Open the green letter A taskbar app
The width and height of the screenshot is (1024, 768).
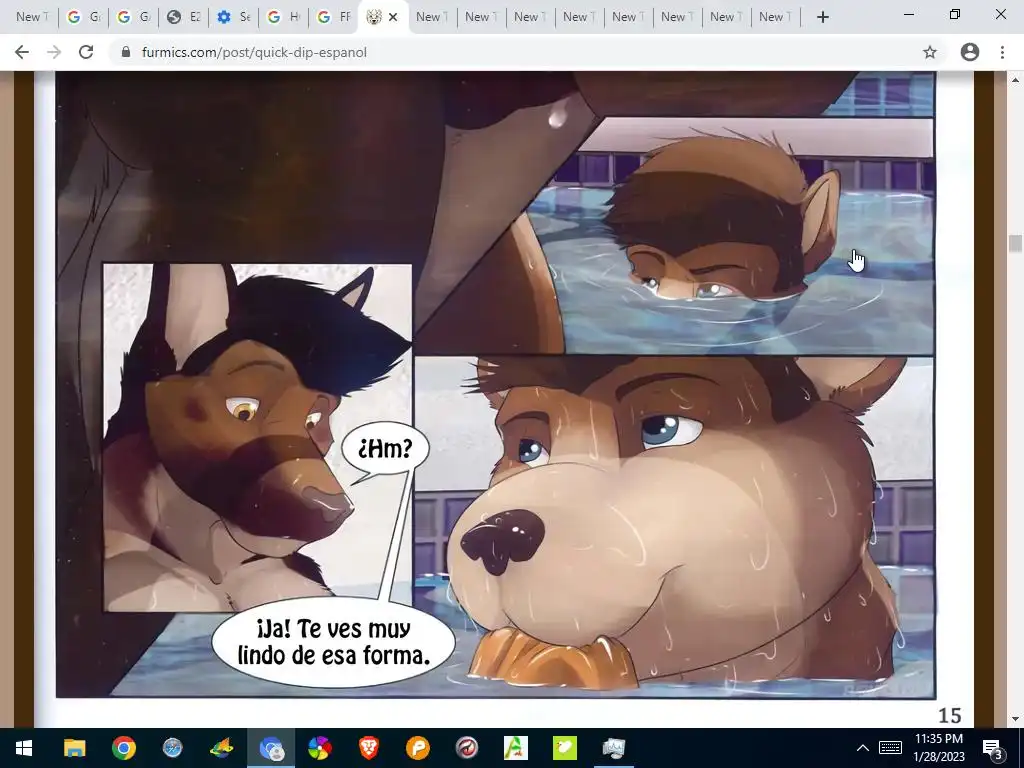click(x=515, y=748)
